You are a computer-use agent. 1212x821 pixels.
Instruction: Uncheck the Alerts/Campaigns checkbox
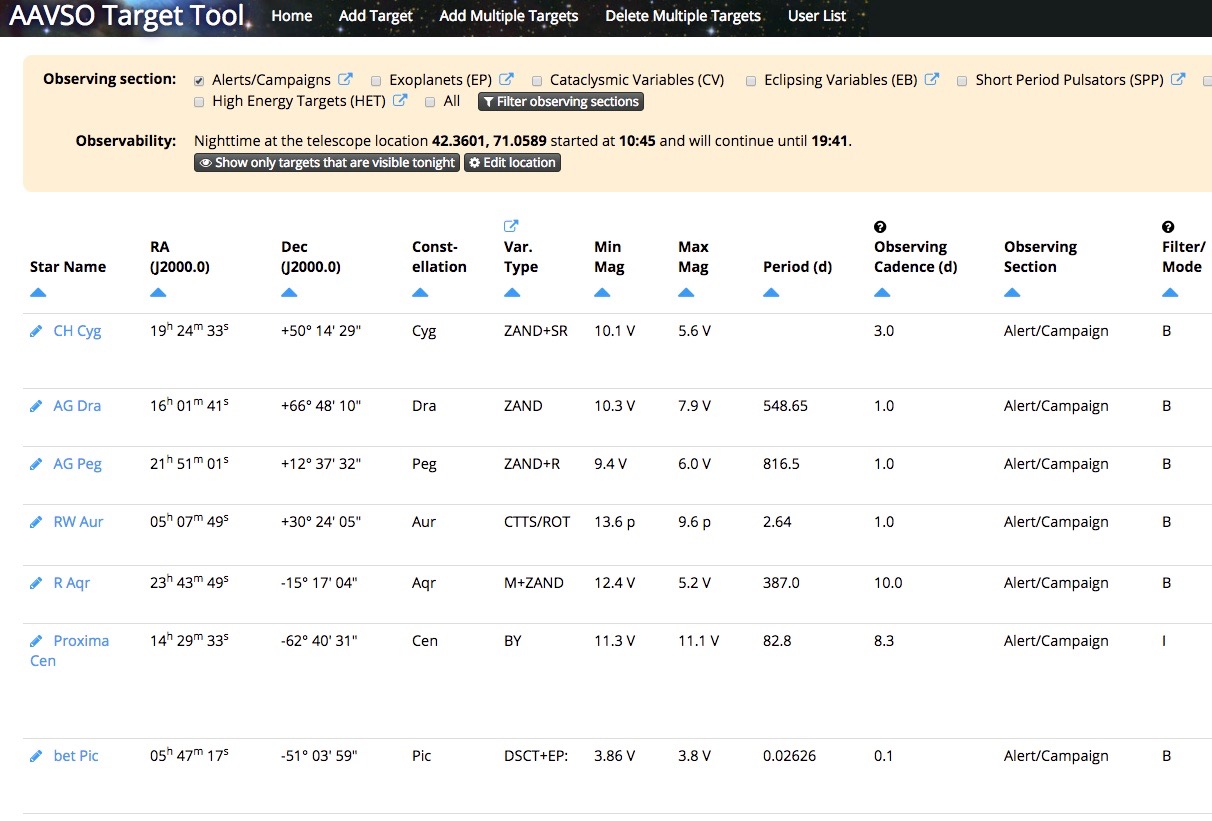click(x=200, y=80)
